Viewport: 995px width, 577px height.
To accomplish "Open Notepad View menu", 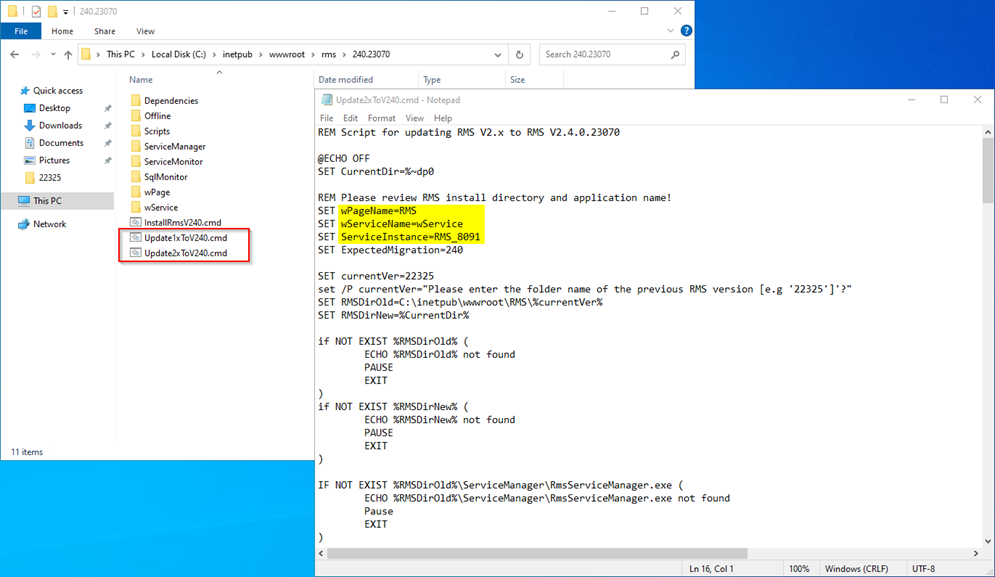I will point(414,118).
